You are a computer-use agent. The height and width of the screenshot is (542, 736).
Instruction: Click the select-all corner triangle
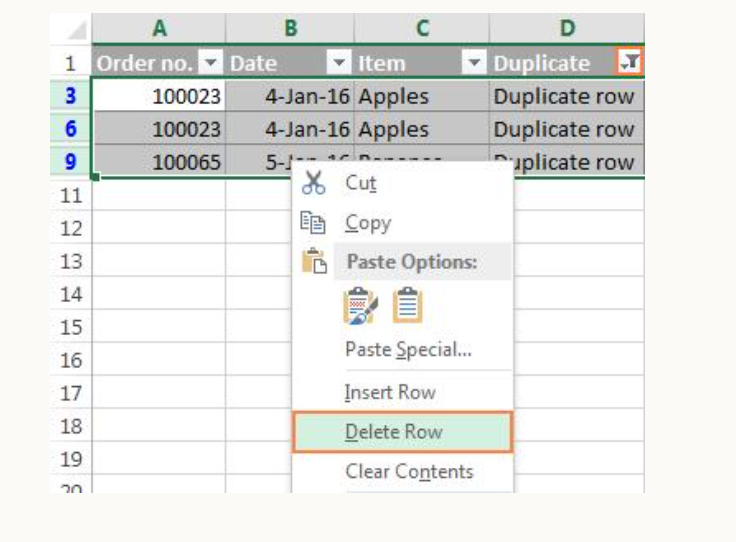coord(77,30)
